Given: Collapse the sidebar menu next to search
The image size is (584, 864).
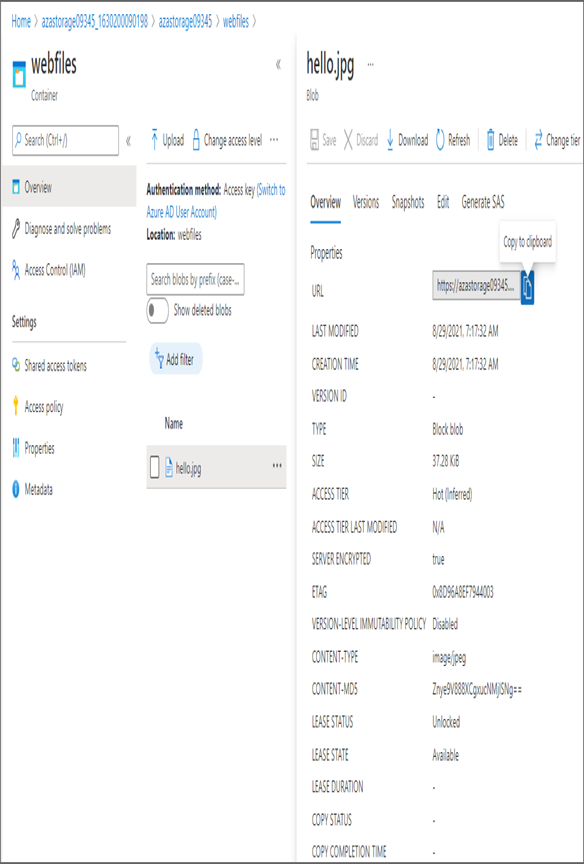Looking at the screenshot, I should 128,141.
